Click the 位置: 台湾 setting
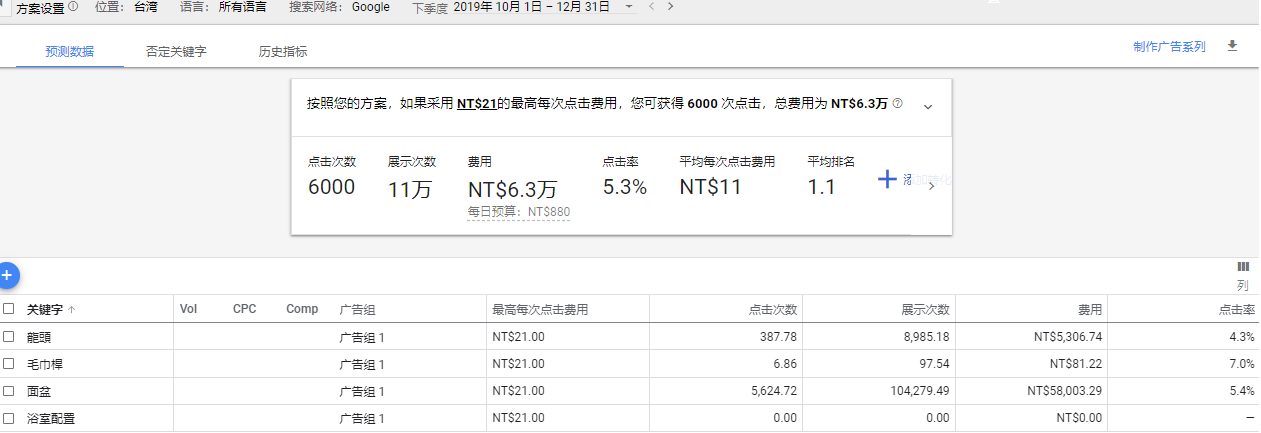This screenshot has height=433, width=1261. (126, 6)
